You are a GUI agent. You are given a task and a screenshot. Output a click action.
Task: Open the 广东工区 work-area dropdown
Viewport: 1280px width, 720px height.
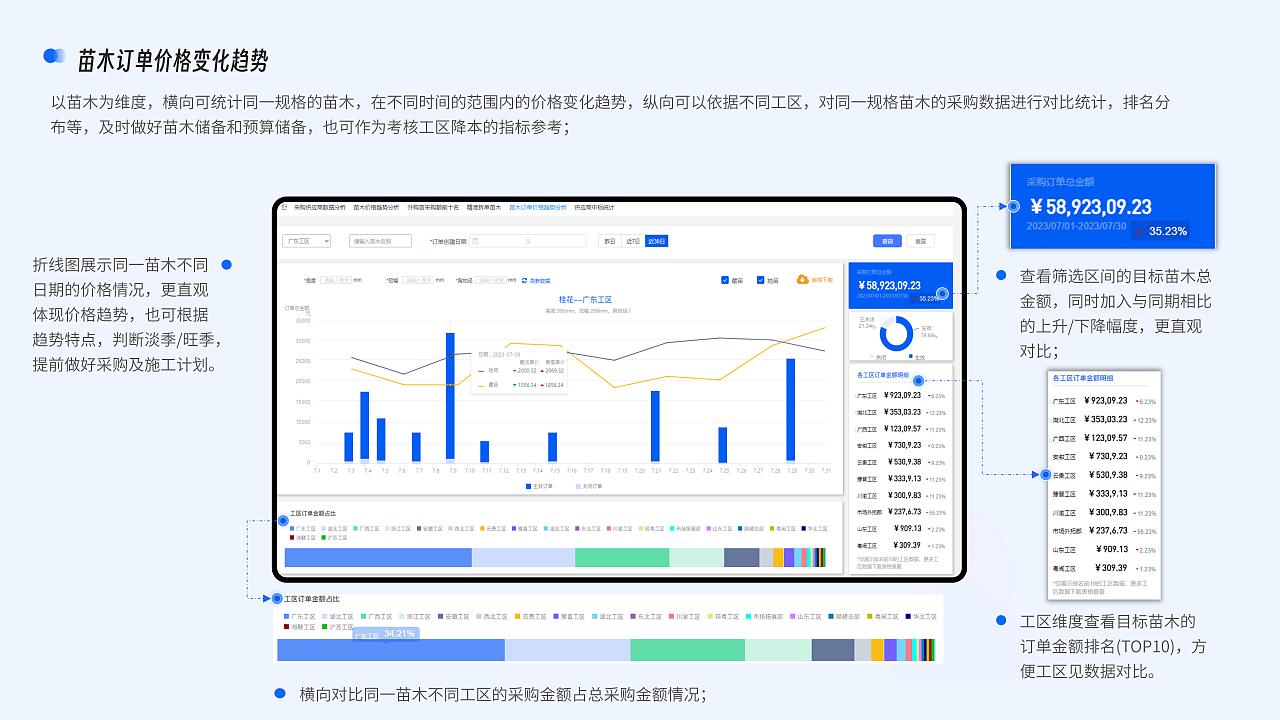pos(306,241)
